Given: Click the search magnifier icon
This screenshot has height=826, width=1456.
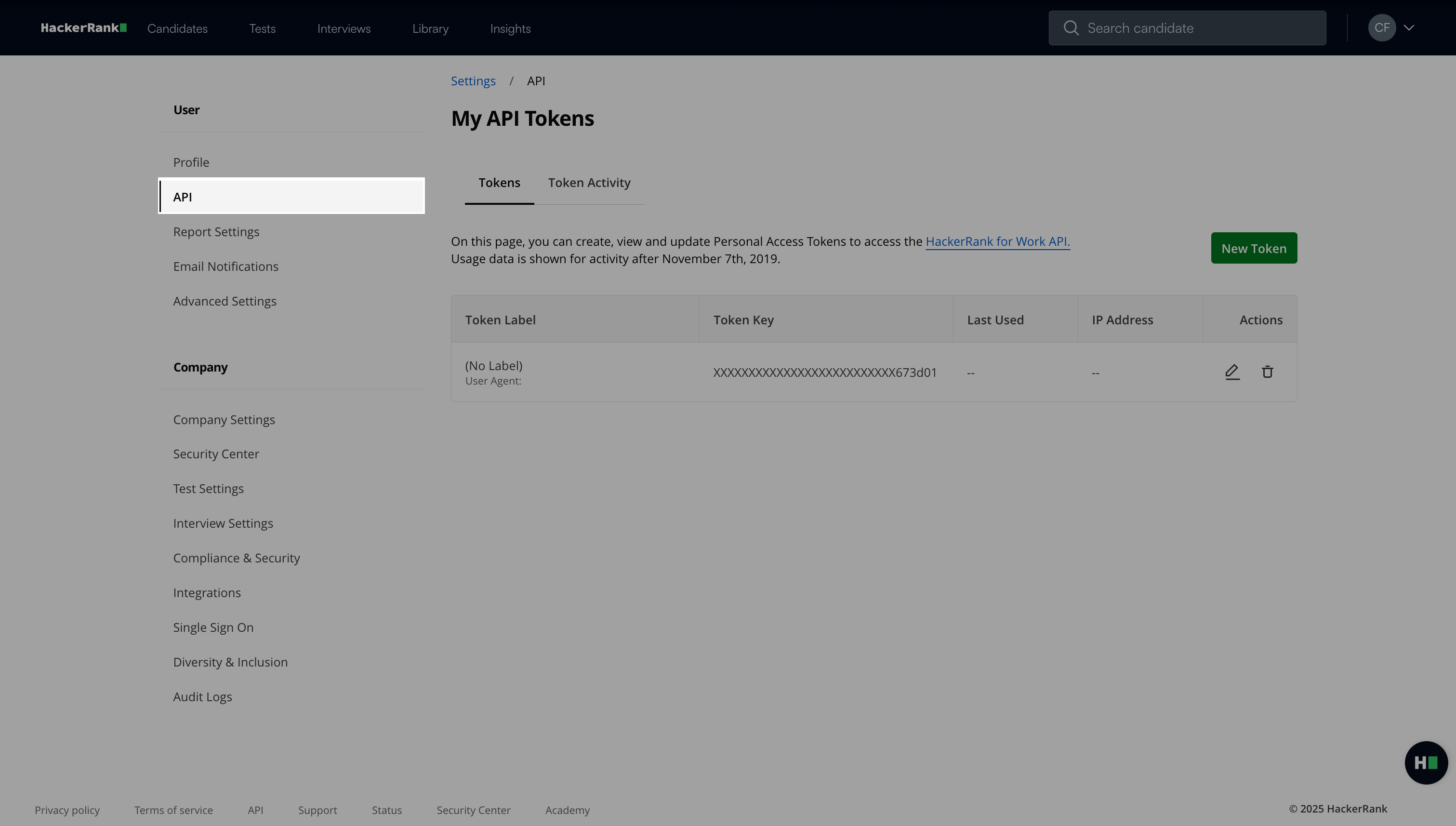Looking at the screenshot, I should [x=1071, y=28].
